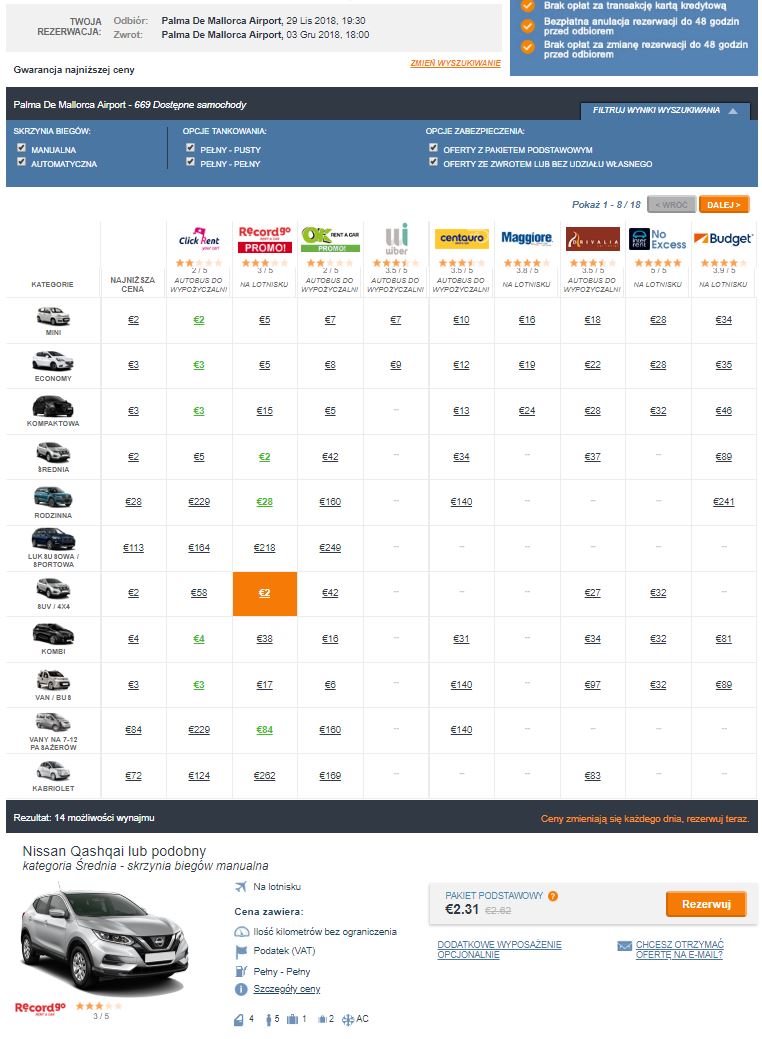Viewport: 762px width, 1039px height.
Task: Click the Pakiet Podstawowy help question icon
Action: coord(553,896)
